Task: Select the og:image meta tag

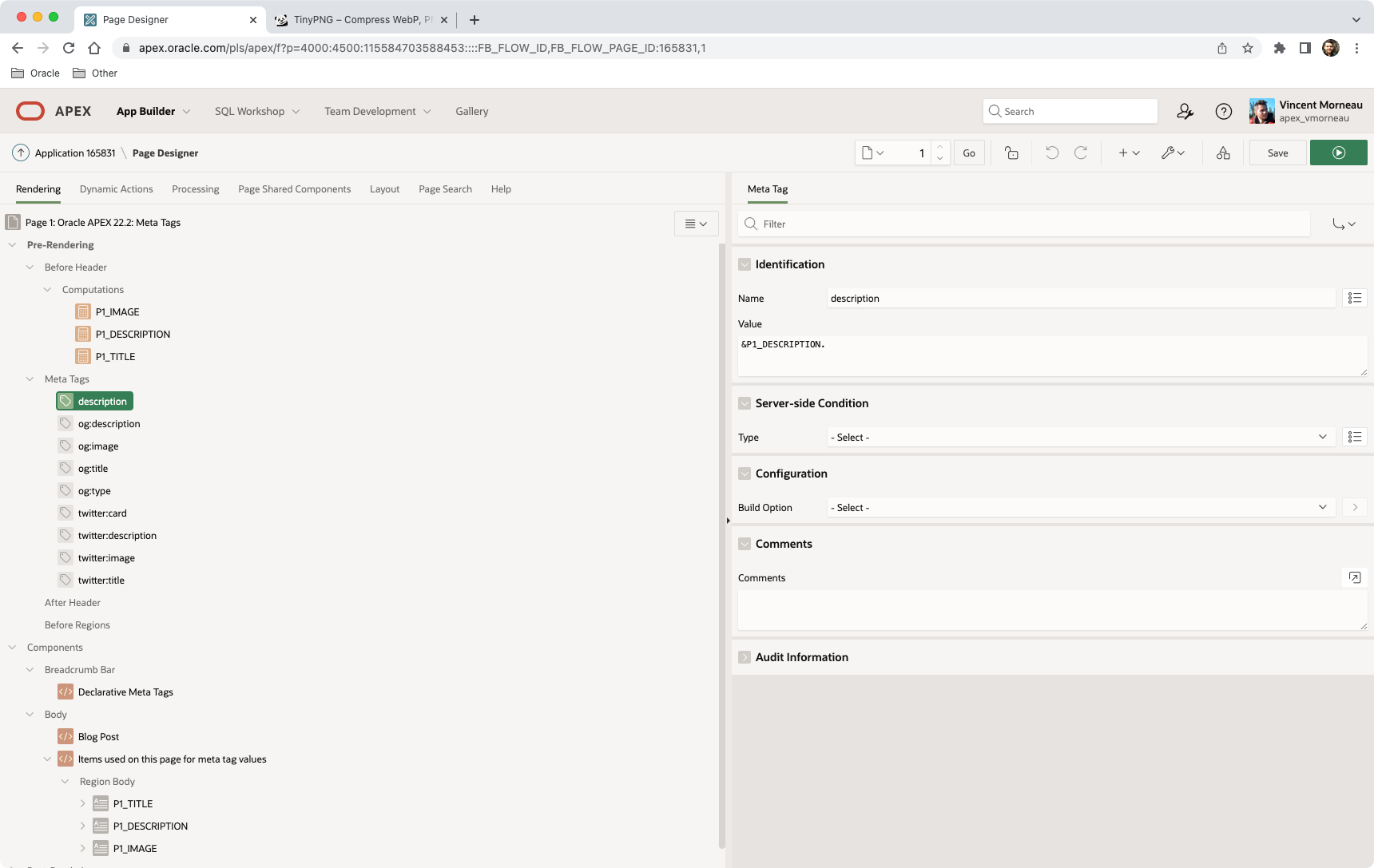Action: 98,446
